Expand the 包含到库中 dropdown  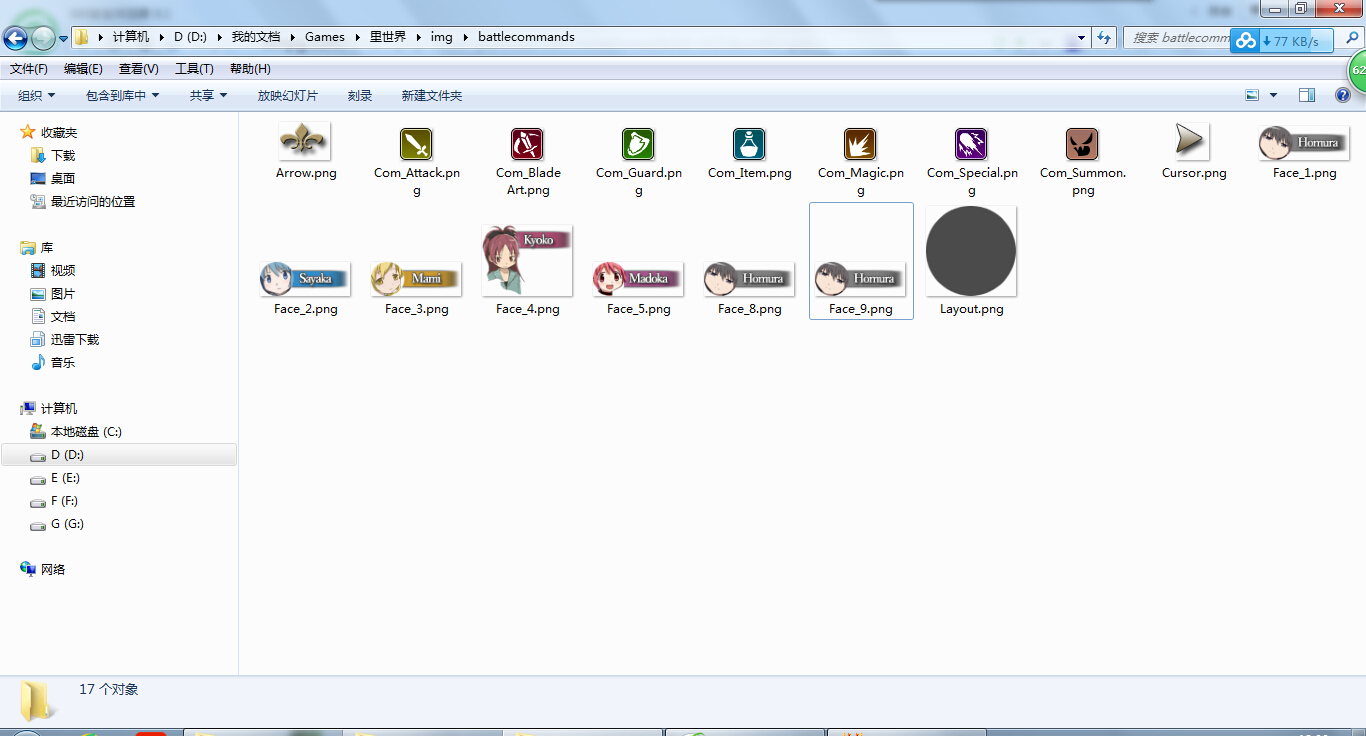[x=122, y=96]
